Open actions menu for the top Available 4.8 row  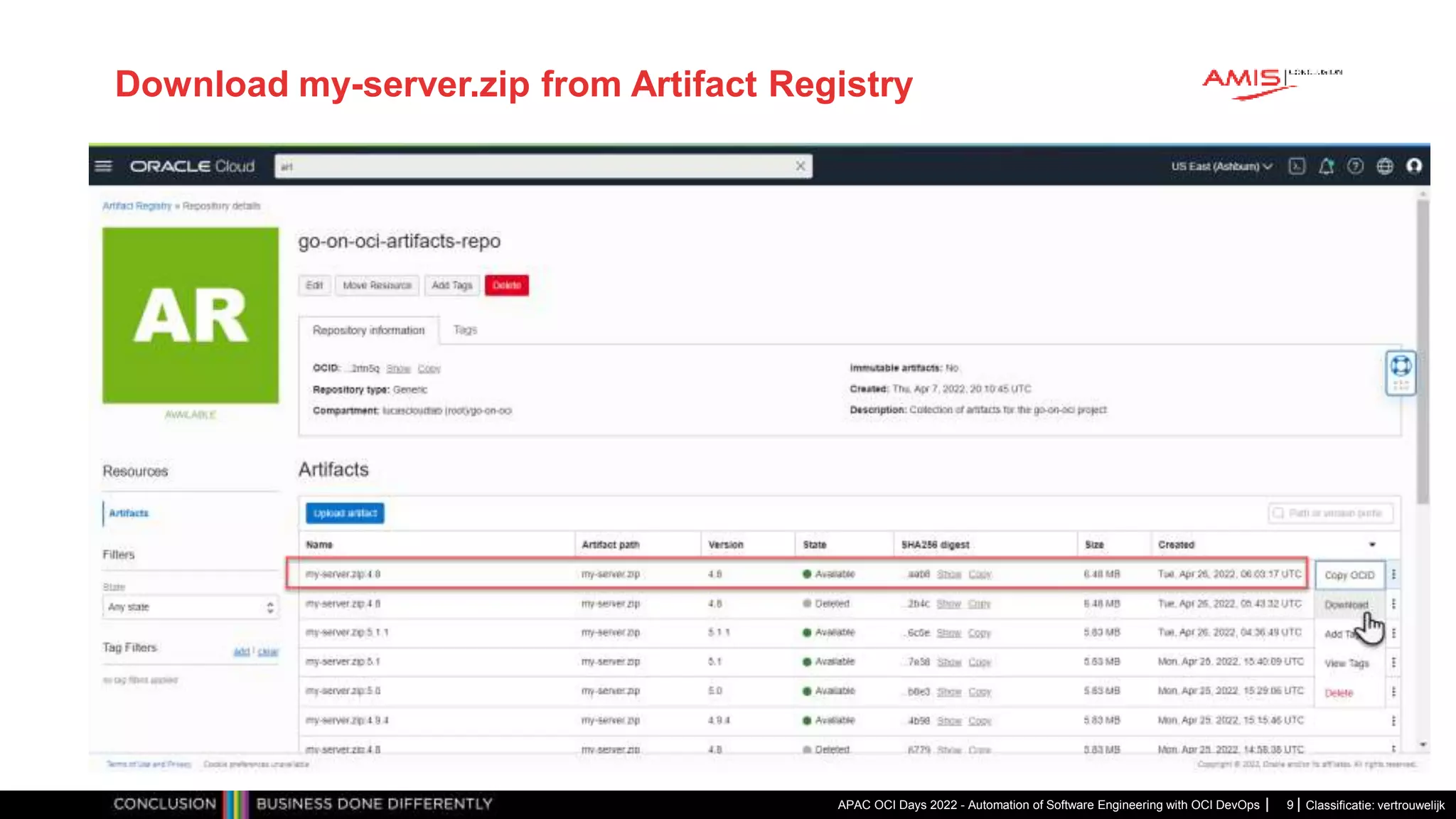coord(1393,574)
